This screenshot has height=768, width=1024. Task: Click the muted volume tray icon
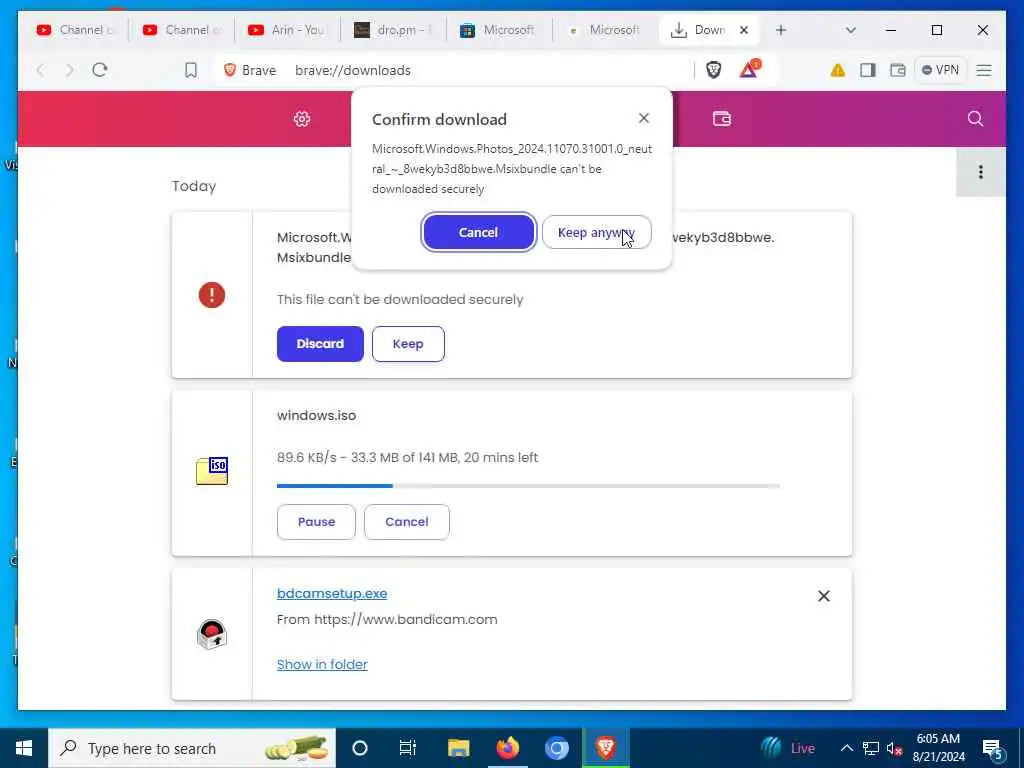[x=895, y=748]
